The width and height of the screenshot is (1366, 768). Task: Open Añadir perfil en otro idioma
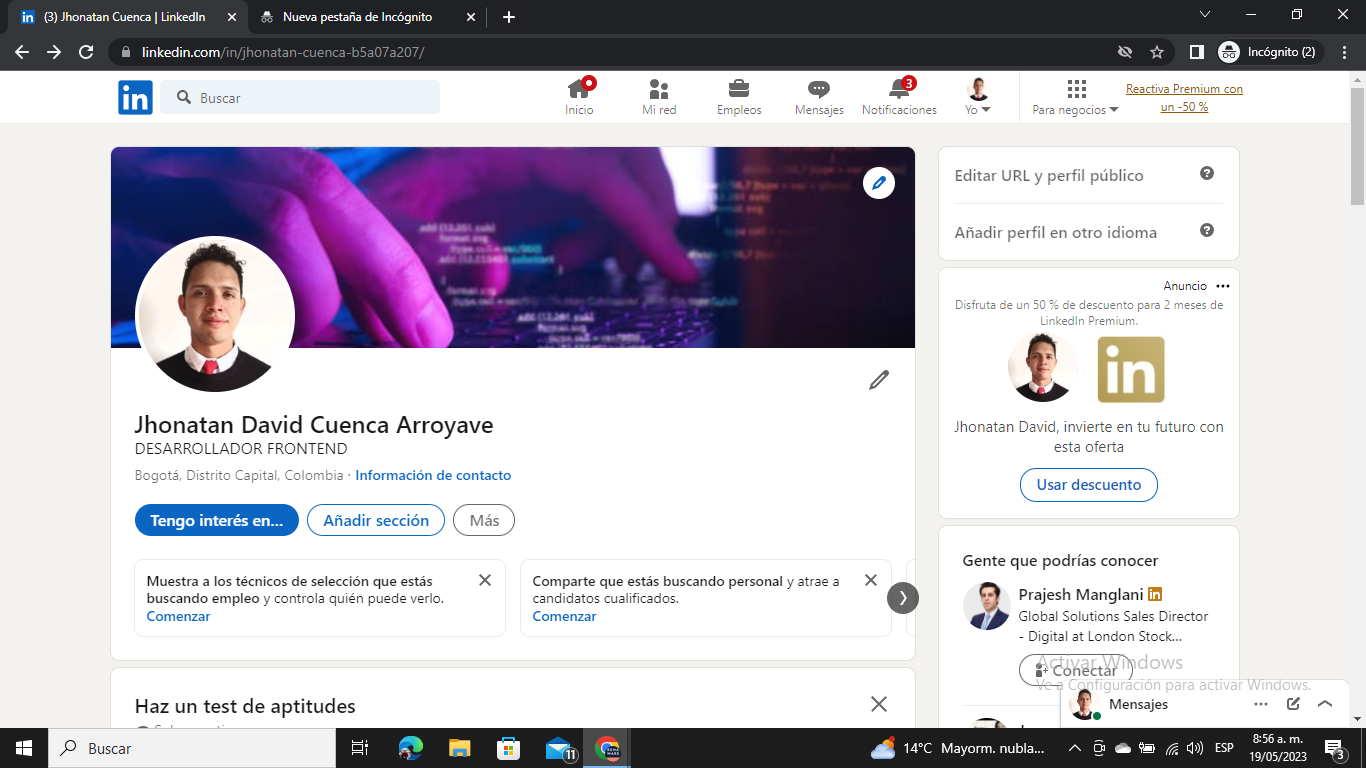pyautogui.click(x=1056, y=232)
